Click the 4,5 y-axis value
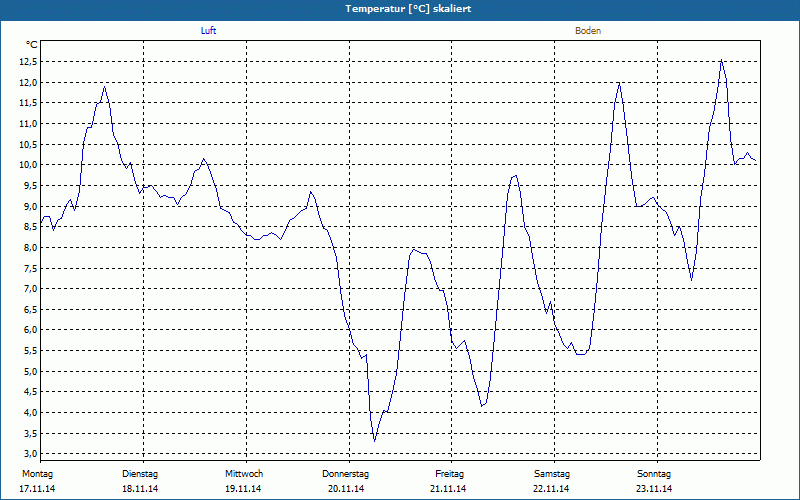 tap(31, 392)
